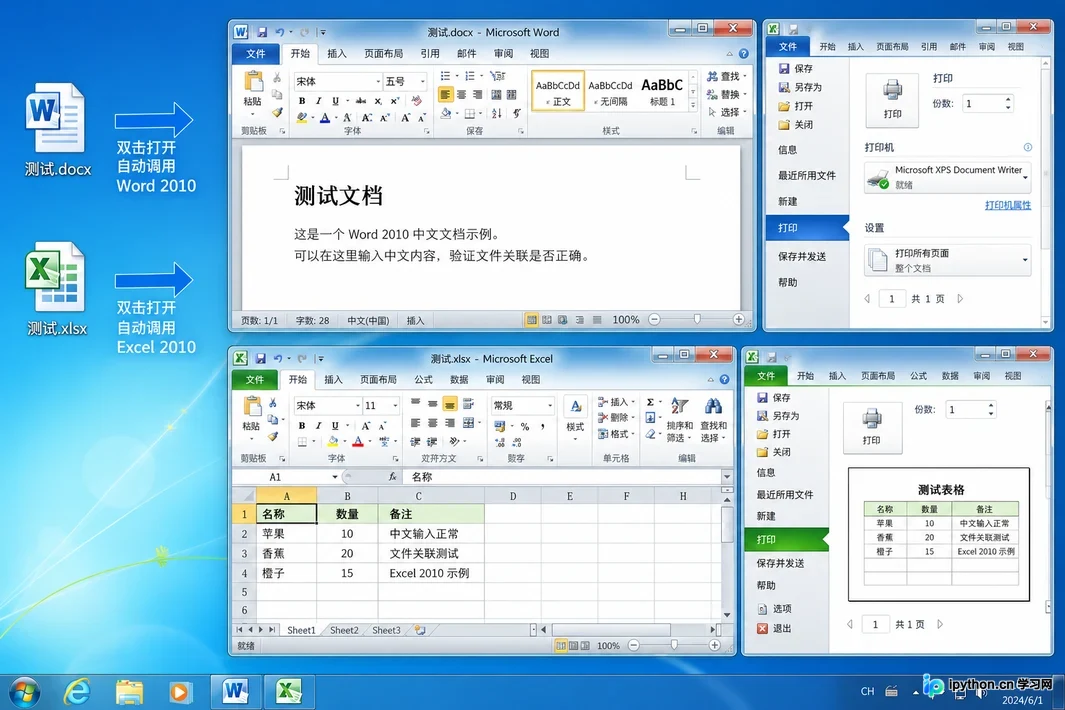This screenshot has height=710, width=1065.
Task: Expand Word styles gallery more arrow
Action: [x=693, y=105]
